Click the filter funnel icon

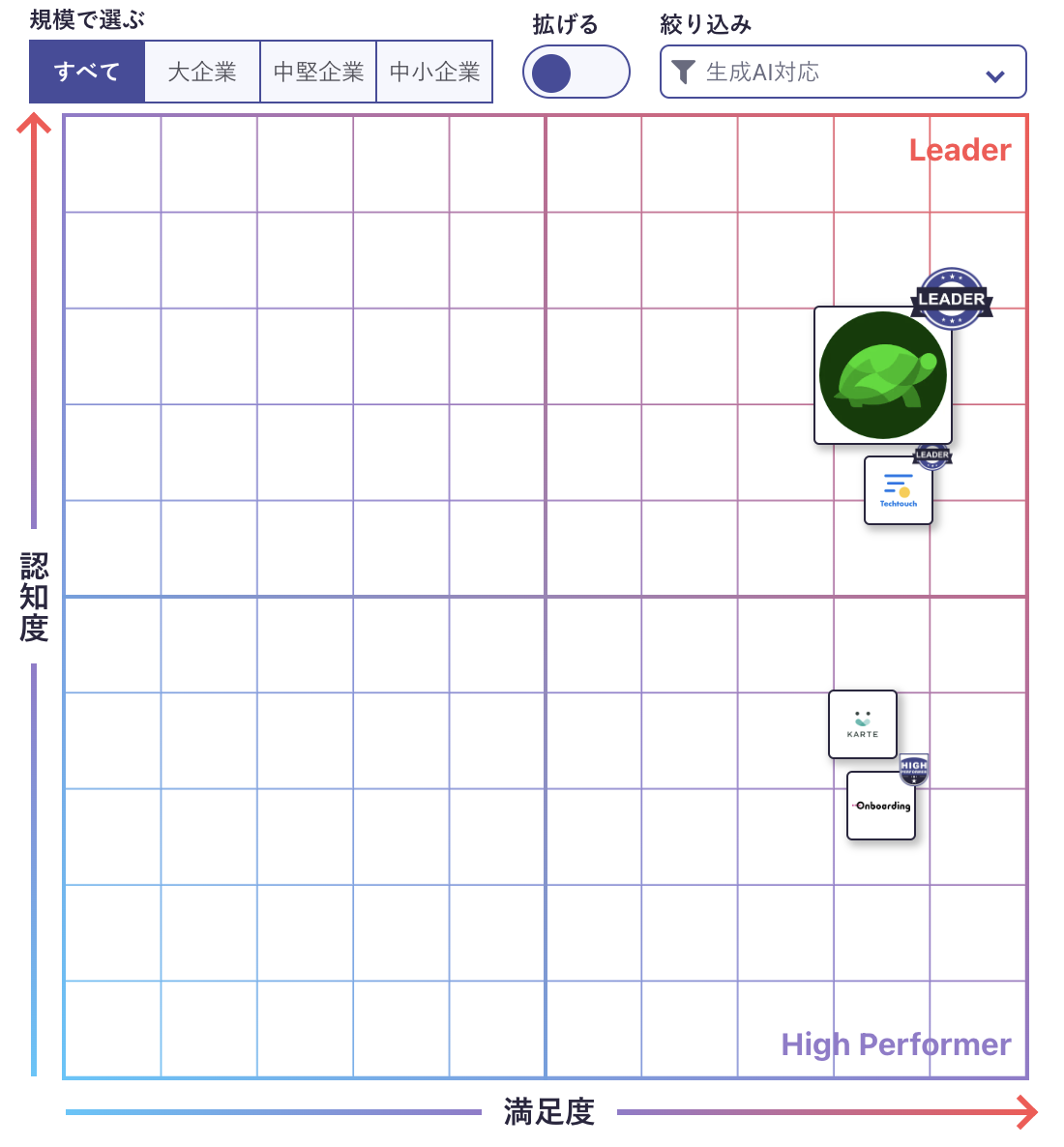point(683,72)
